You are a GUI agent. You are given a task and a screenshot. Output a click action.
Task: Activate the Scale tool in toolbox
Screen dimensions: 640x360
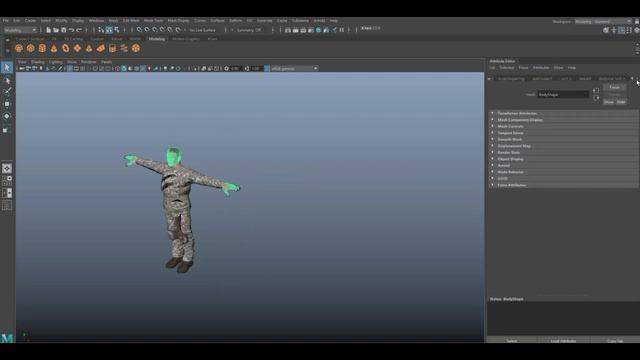coord(6,130)
